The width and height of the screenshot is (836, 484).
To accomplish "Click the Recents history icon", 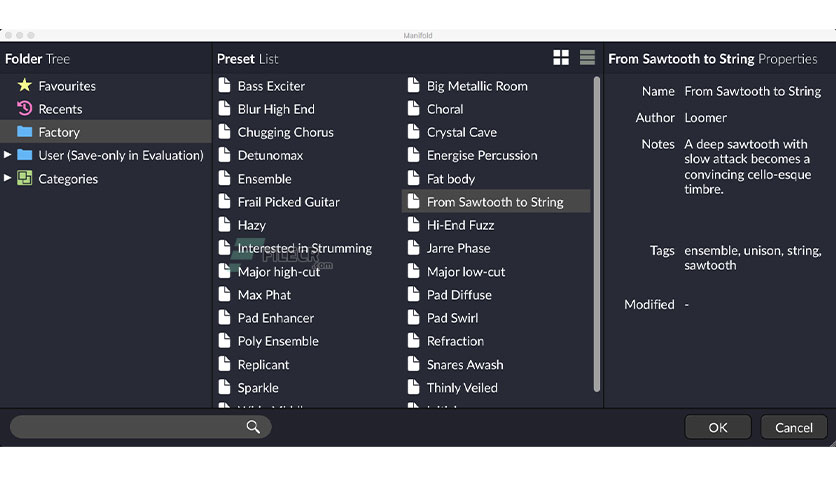I will [x=25, y=109].
